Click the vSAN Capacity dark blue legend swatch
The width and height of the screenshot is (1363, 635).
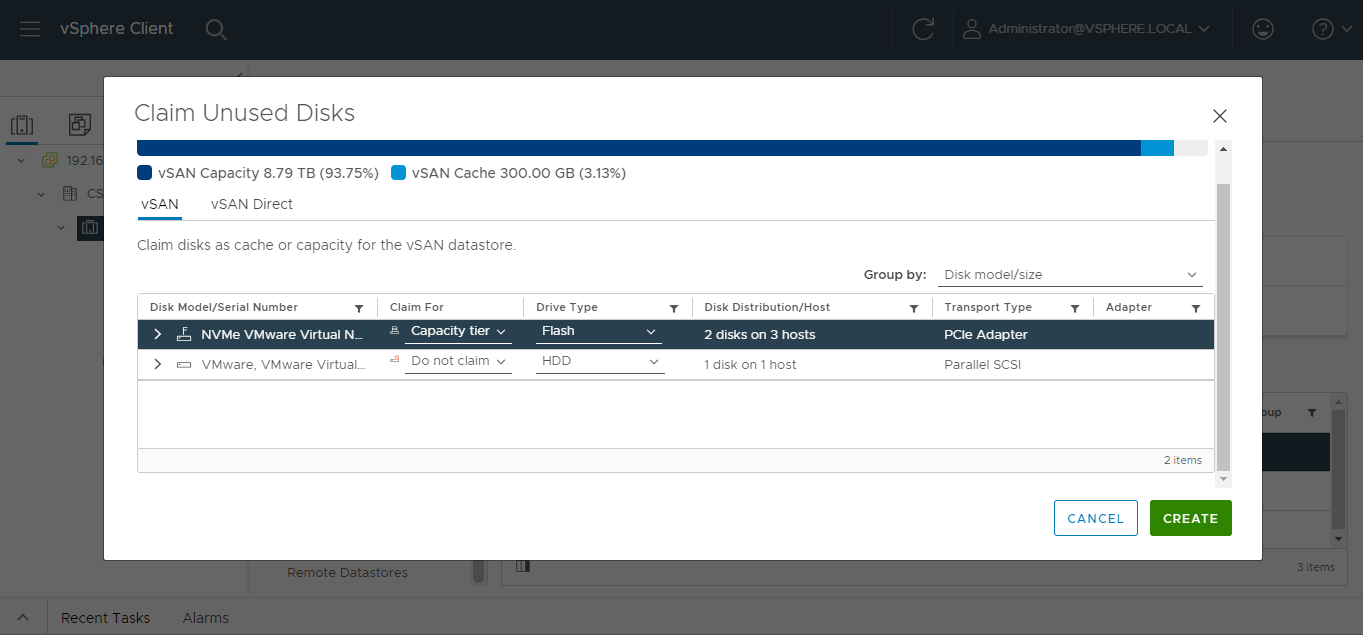144,173
